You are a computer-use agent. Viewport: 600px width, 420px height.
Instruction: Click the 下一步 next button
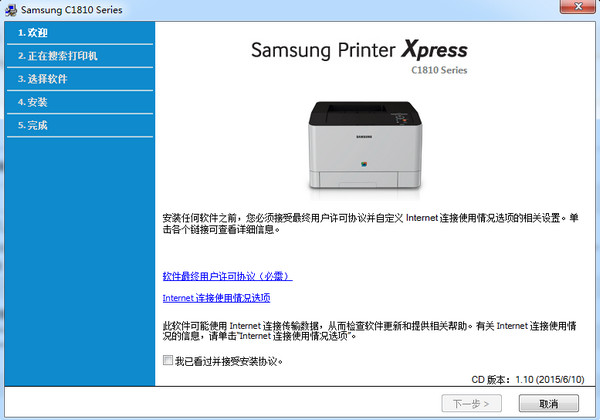[471, 403]
